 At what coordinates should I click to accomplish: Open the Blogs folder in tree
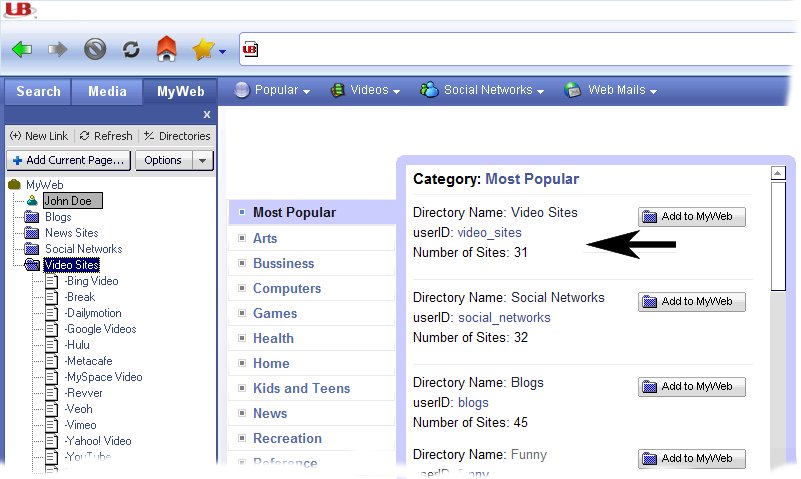pos(58,217)
